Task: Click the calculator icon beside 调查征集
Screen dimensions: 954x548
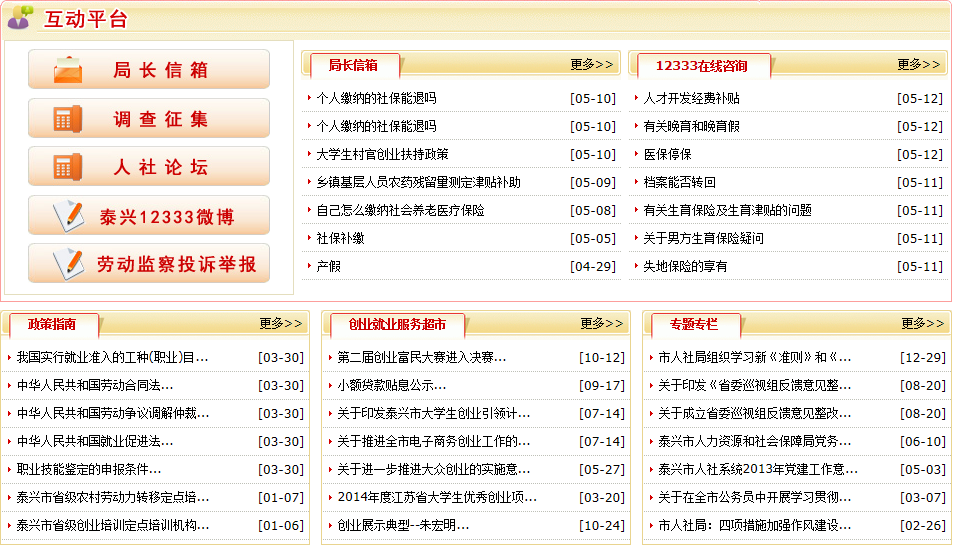Action: [x=68, y=119]
